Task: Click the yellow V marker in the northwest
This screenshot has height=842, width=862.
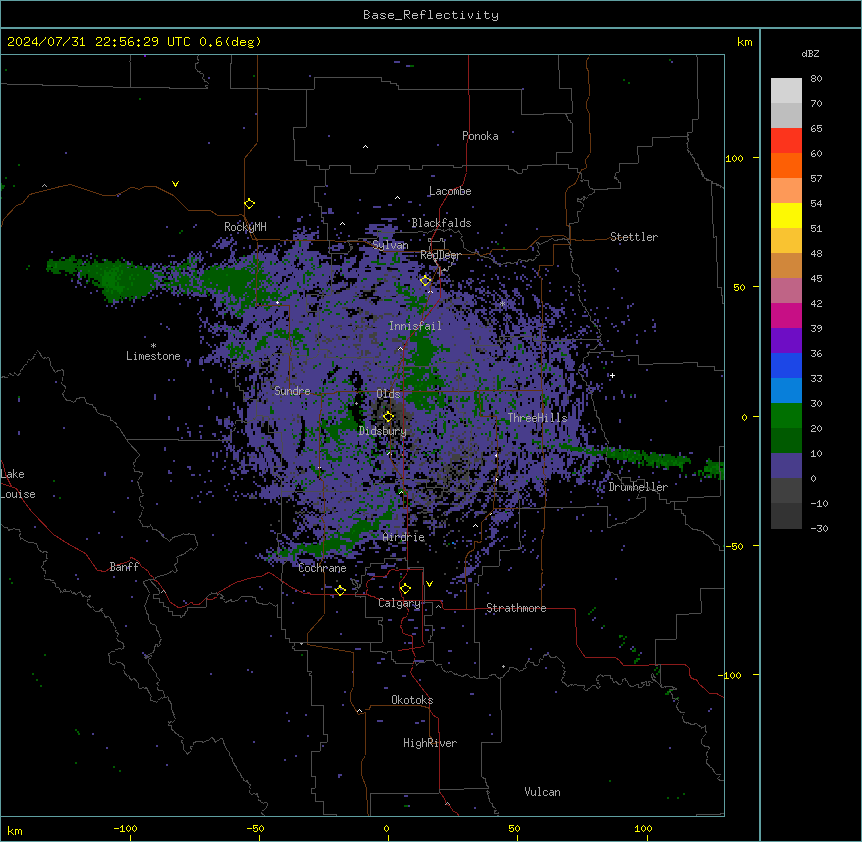Action: pyautogui.click(x=175, y=184)
